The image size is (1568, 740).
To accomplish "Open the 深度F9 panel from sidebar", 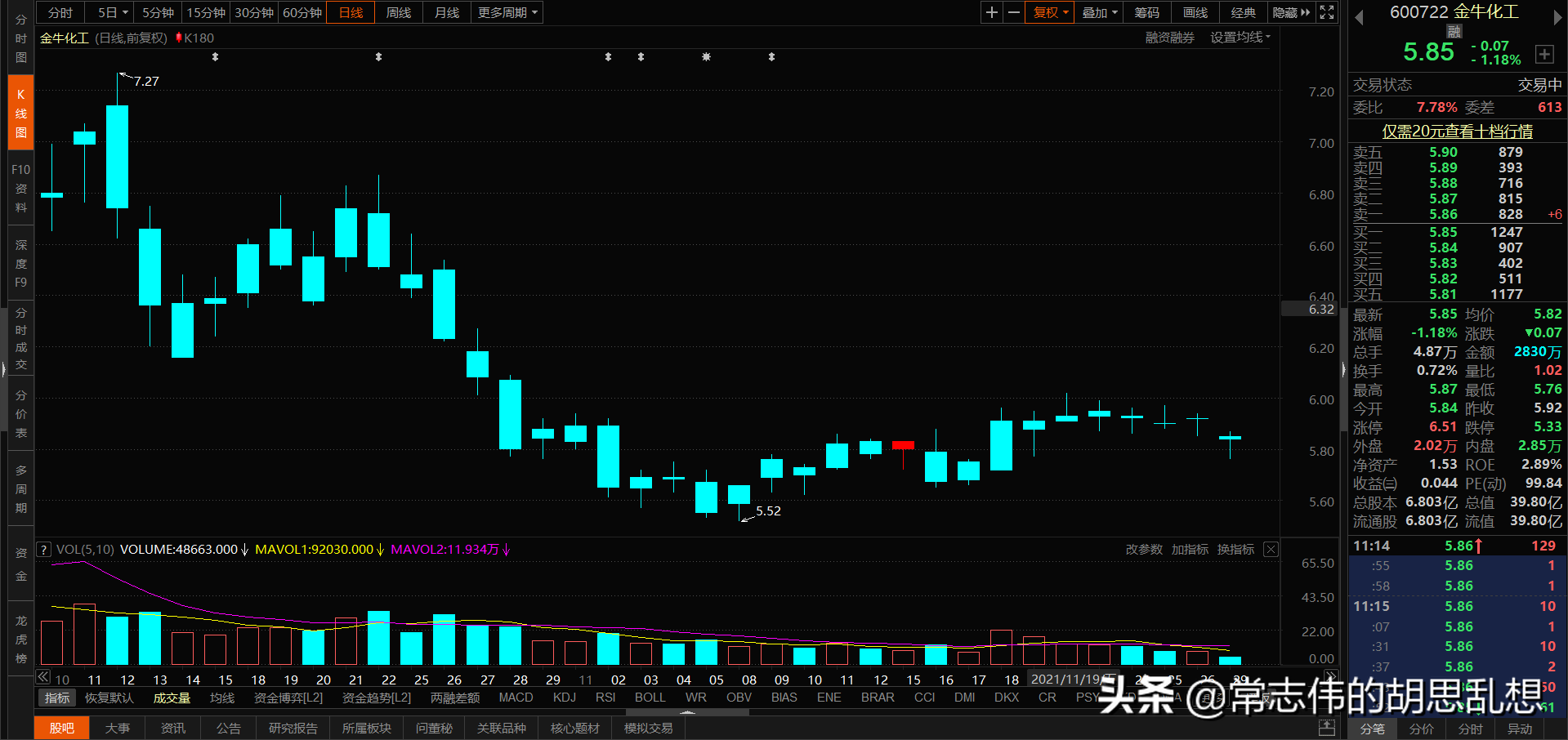I will [20, 263].
